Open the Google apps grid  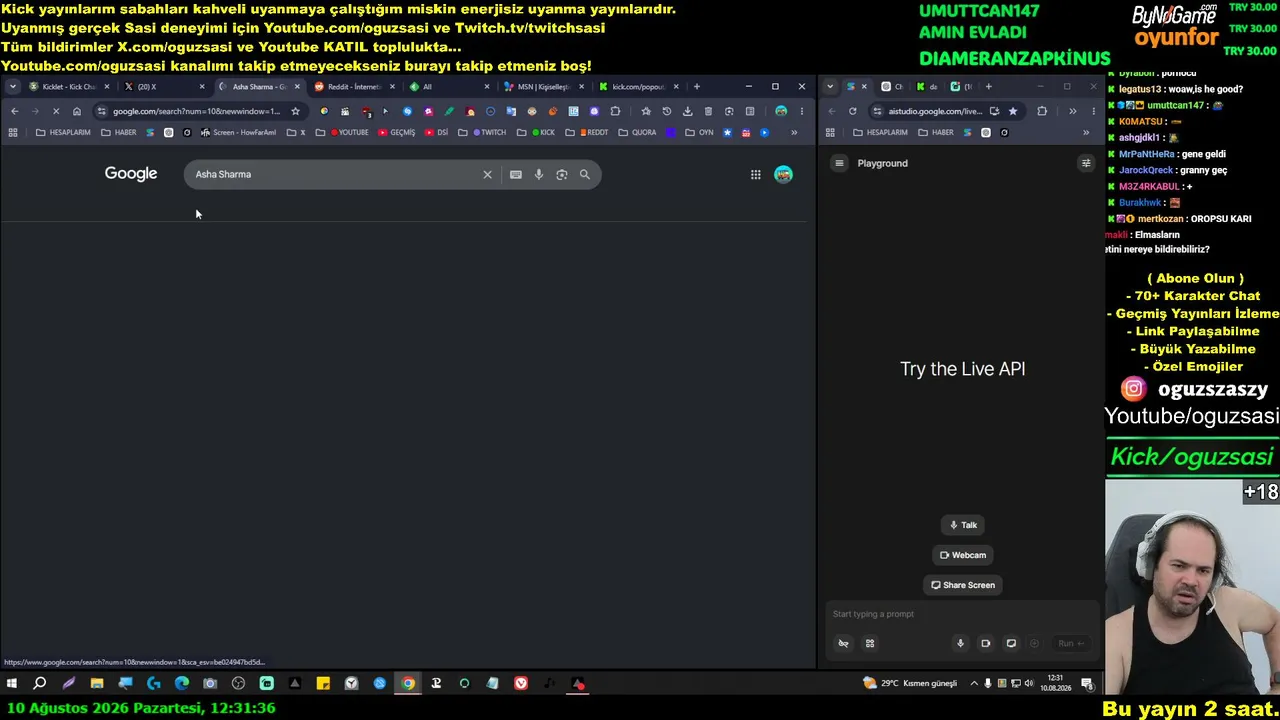(755, 174)
